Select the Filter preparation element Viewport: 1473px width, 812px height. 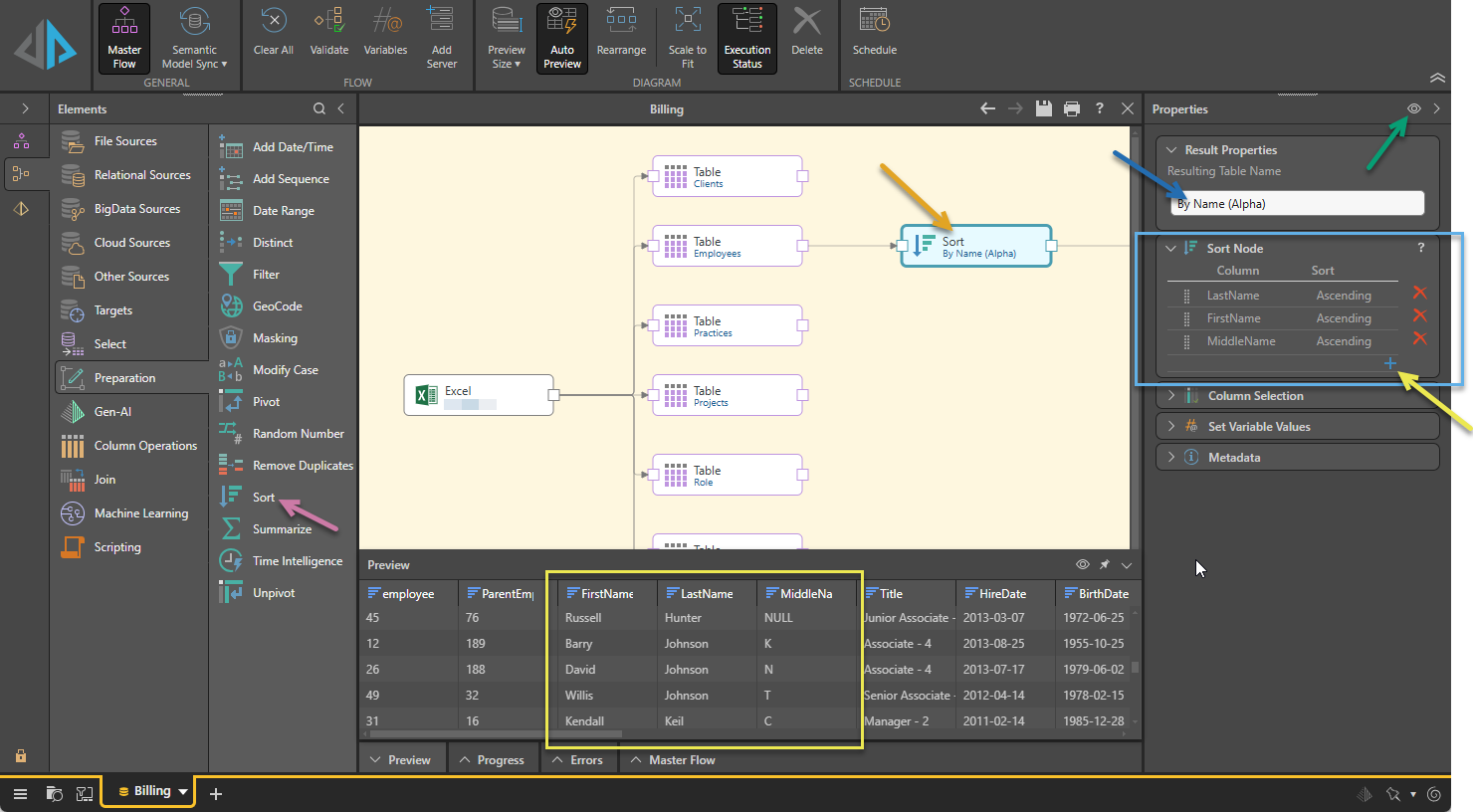266,275
